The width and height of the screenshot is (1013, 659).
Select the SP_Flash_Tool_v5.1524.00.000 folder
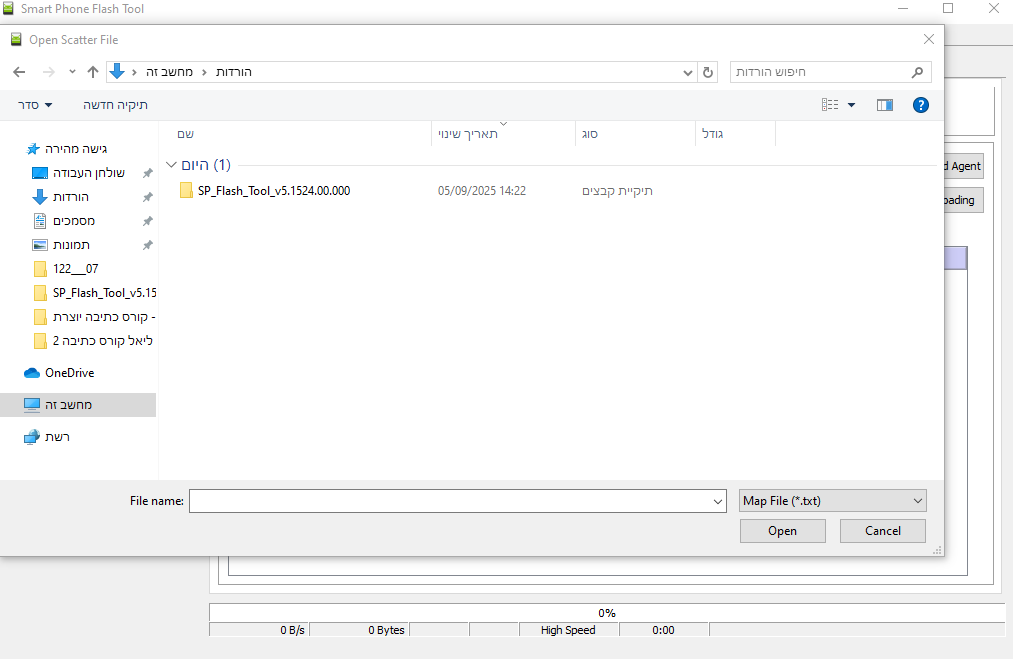click(x=274, y=191)
